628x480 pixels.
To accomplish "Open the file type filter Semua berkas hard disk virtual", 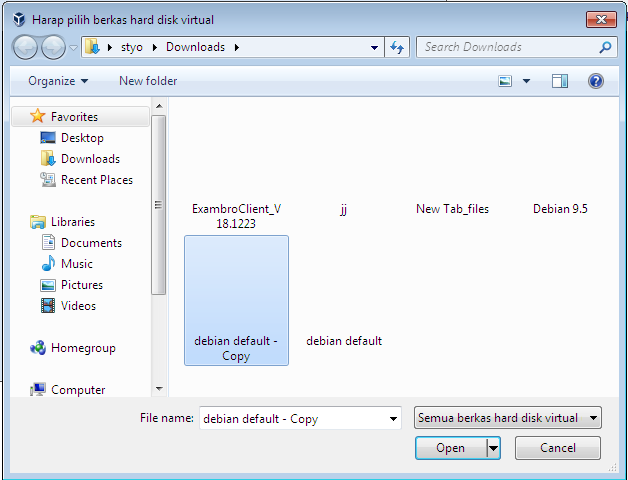I will coord(507,418).
